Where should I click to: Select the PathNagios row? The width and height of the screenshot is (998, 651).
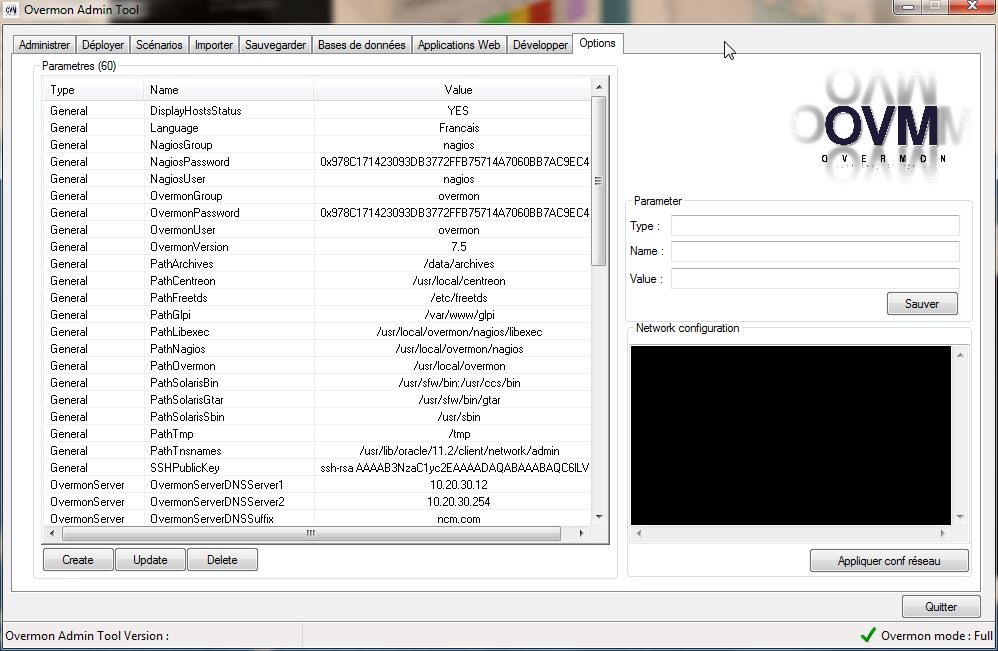pyautogui.click(x=317, y=349)
